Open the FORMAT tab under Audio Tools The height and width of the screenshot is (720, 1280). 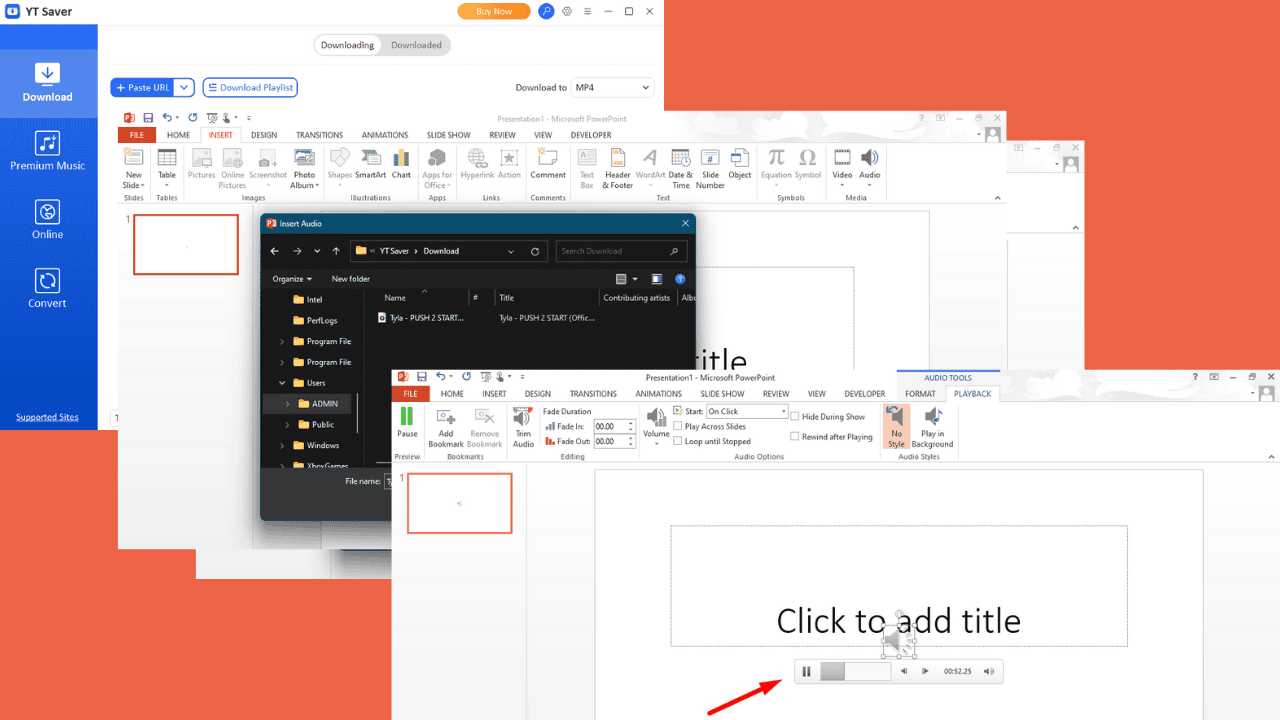(920, 394)
